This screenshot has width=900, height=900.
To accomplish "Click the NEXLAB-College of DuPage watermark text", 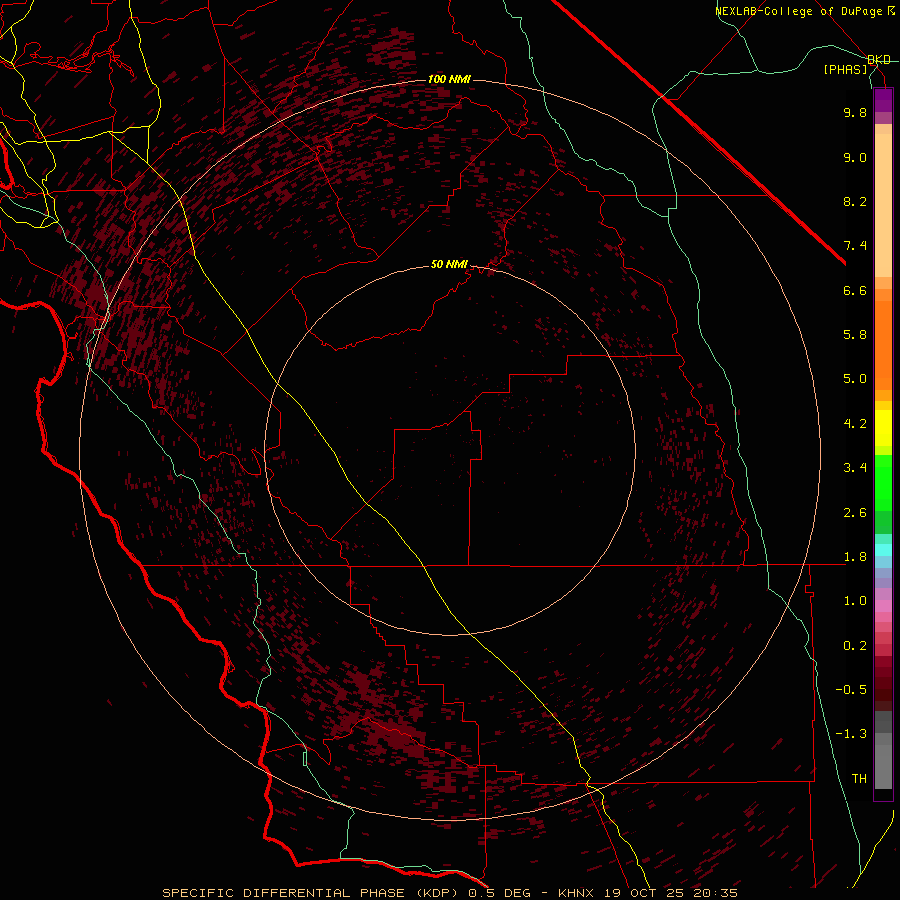I will pos(798,11).
